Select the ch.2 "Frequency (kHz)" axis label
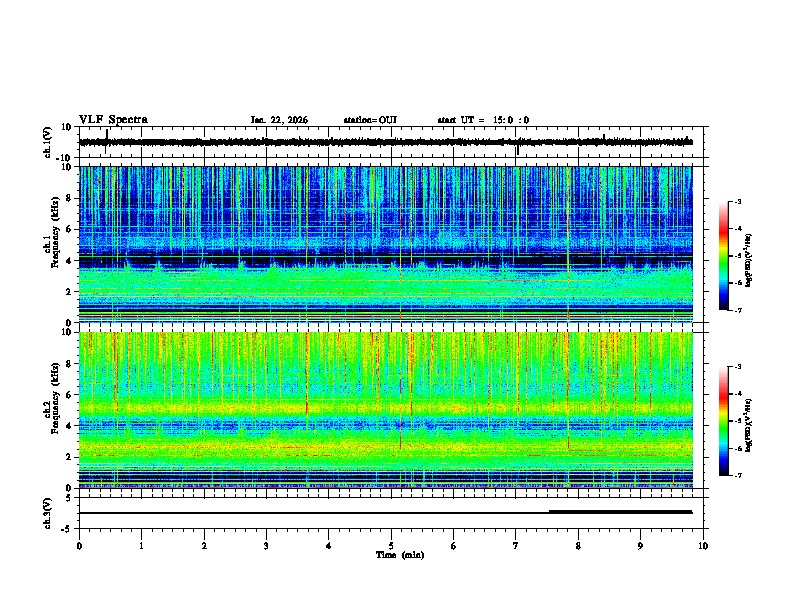This screenshot has width=792, height=612. click(55, 398)
